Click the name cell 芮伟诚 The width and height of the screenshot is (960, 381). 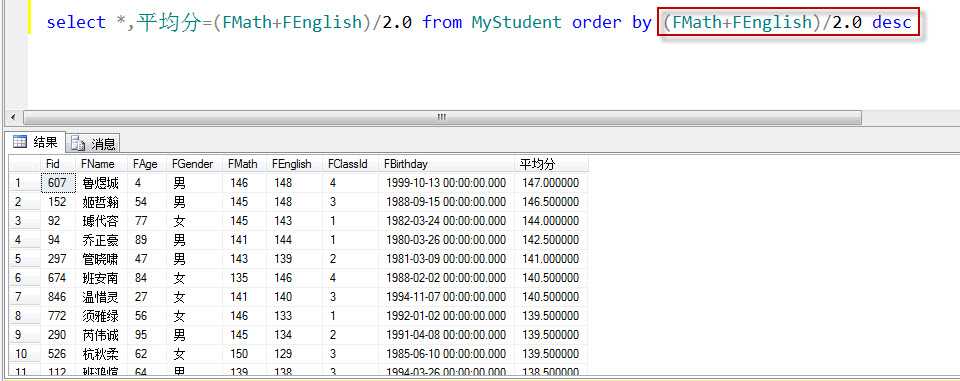pyautogui.click(x=102, y=334)
